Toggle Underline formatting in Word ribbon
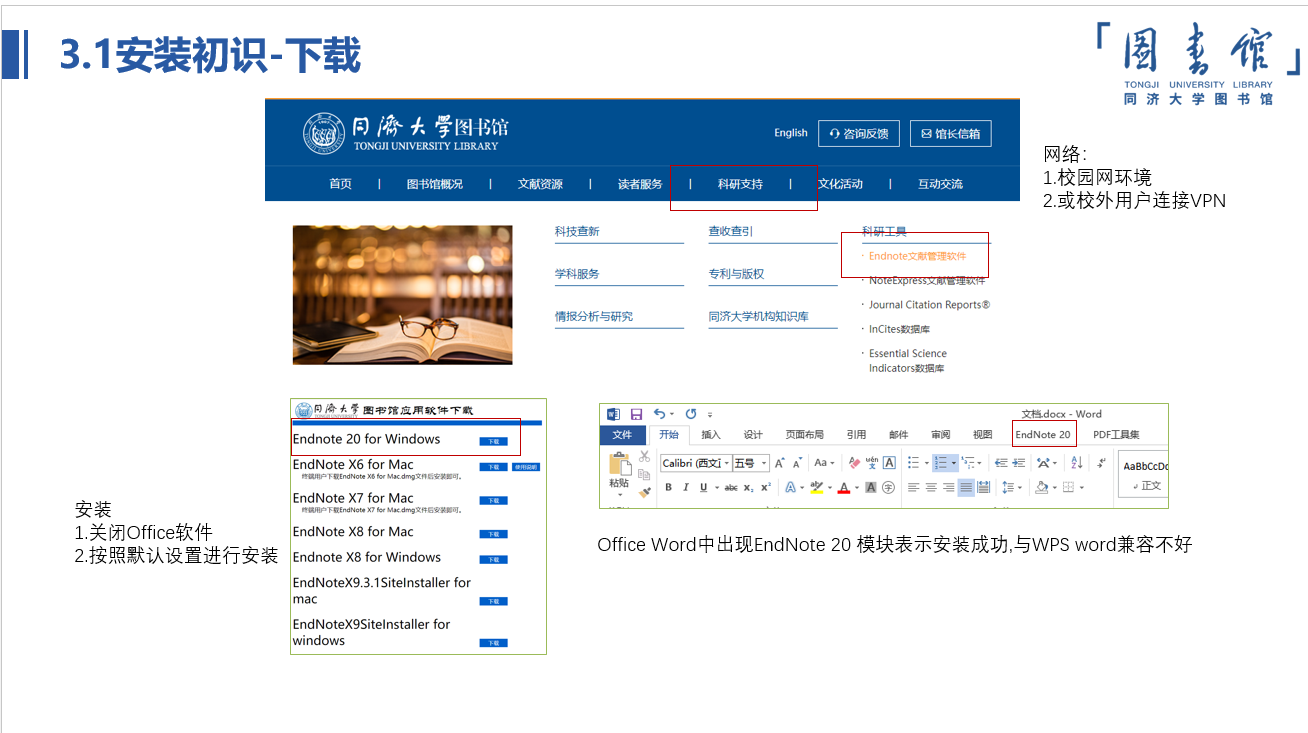Image resolution: width=1308 pixels, height=733 pixels. click(x=703, y=487)
